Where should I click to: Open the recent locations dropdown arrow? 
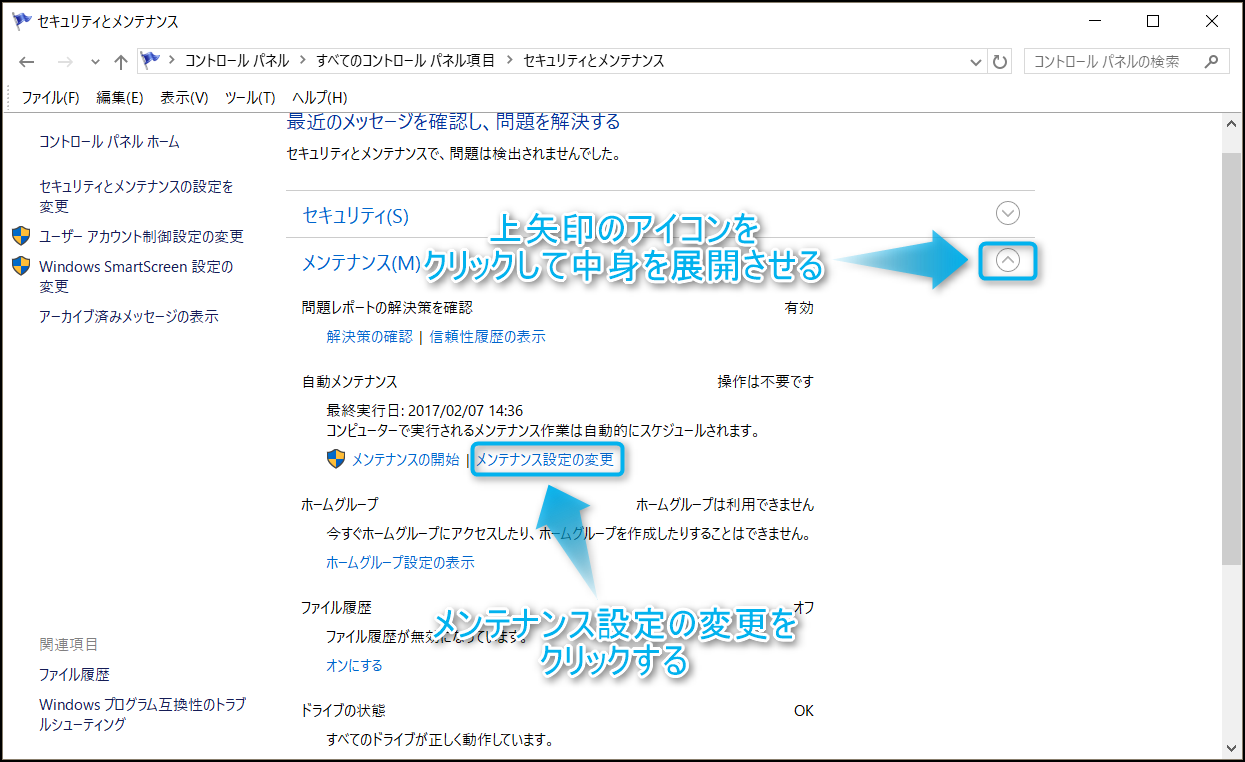pos(96,62)
